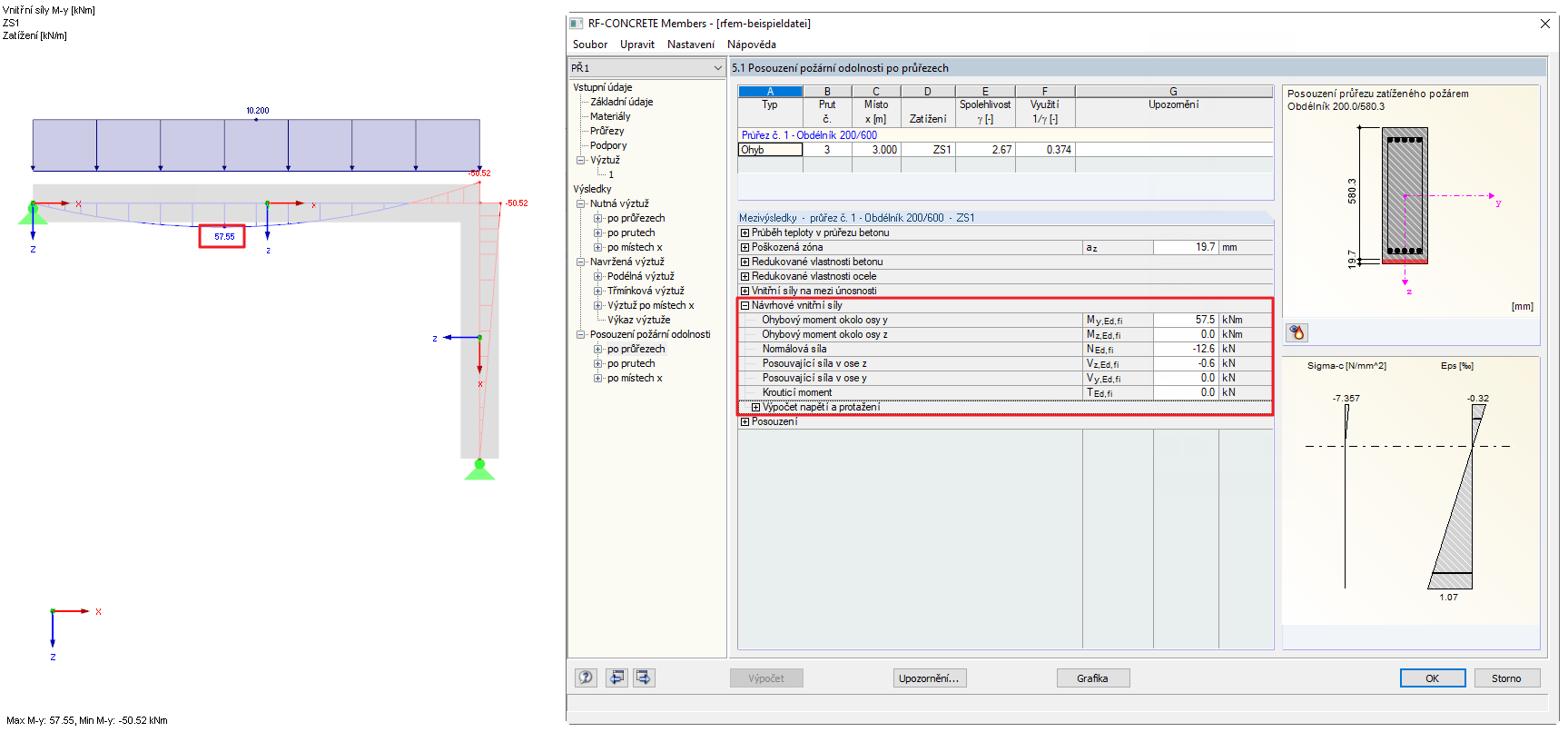This screenshot has height=732, width=1568.
Task: Click the Výpočet button
Action: click(766, 678)
